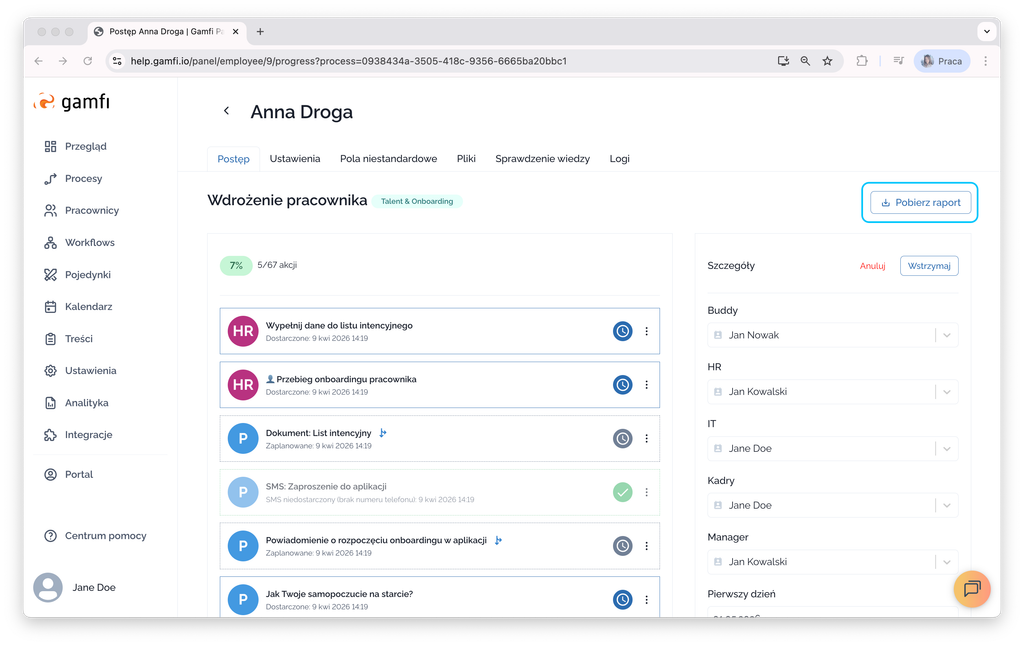Image resolution: width=1024 pixels, height=646 pixels.
Task: Expand the Manager dropdown
Action: click(x=946, y=562)
